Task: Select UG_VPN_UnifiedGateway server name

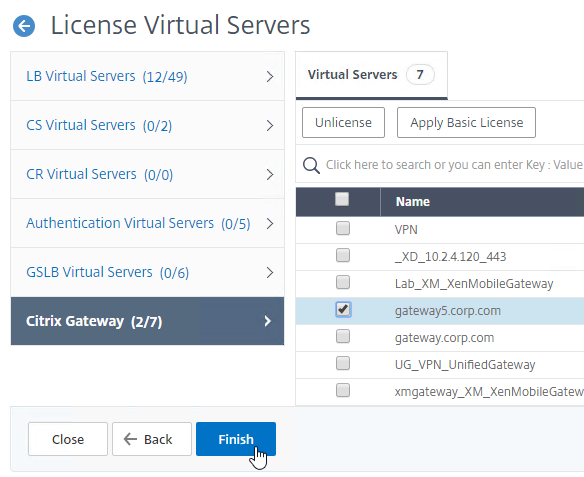Action: 465,365
